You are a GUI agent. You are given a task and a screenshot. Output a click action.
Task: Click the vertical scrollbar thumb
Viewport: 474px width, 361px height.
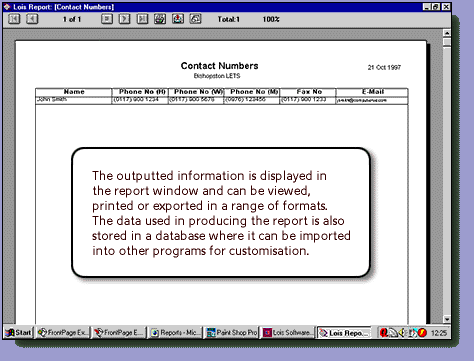pos(447,42)
